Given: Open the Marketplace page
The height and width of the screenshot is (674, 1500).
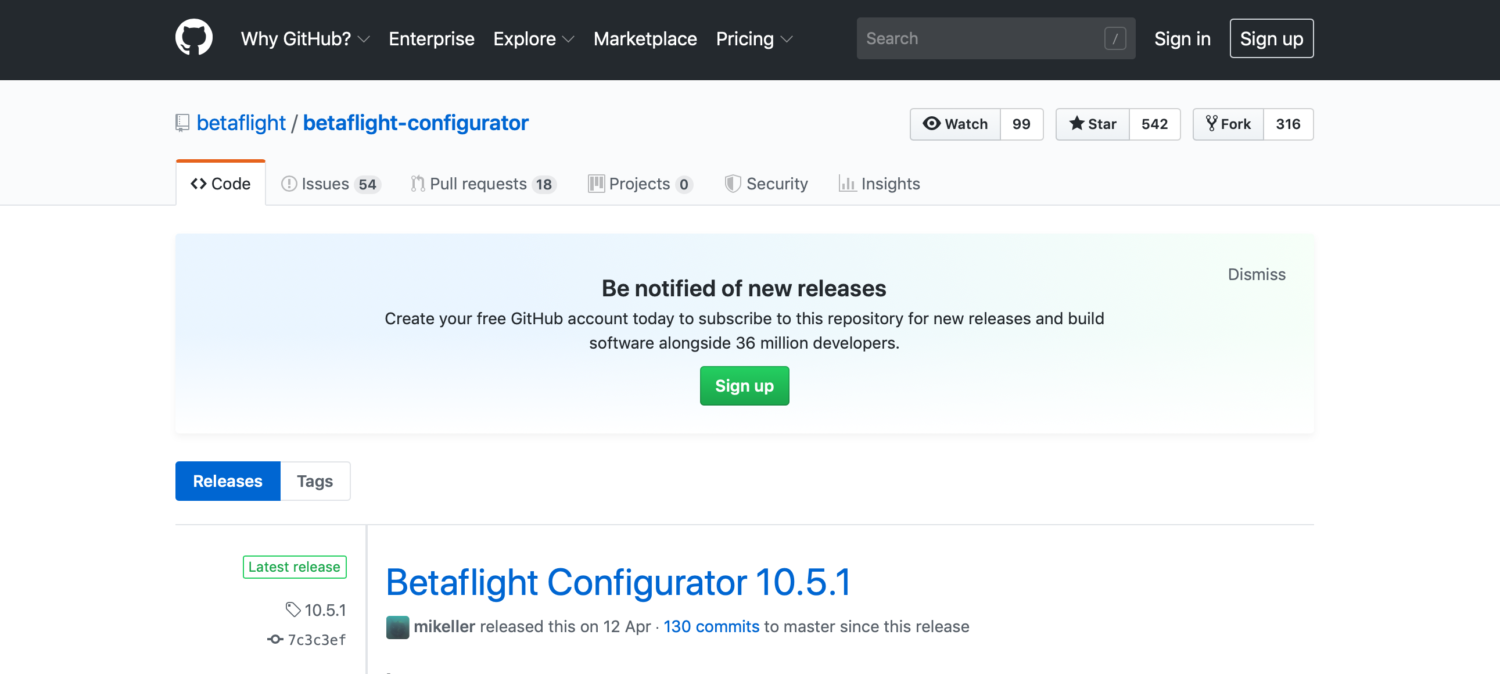Looking at the screenshot, I should coord(645,38).
